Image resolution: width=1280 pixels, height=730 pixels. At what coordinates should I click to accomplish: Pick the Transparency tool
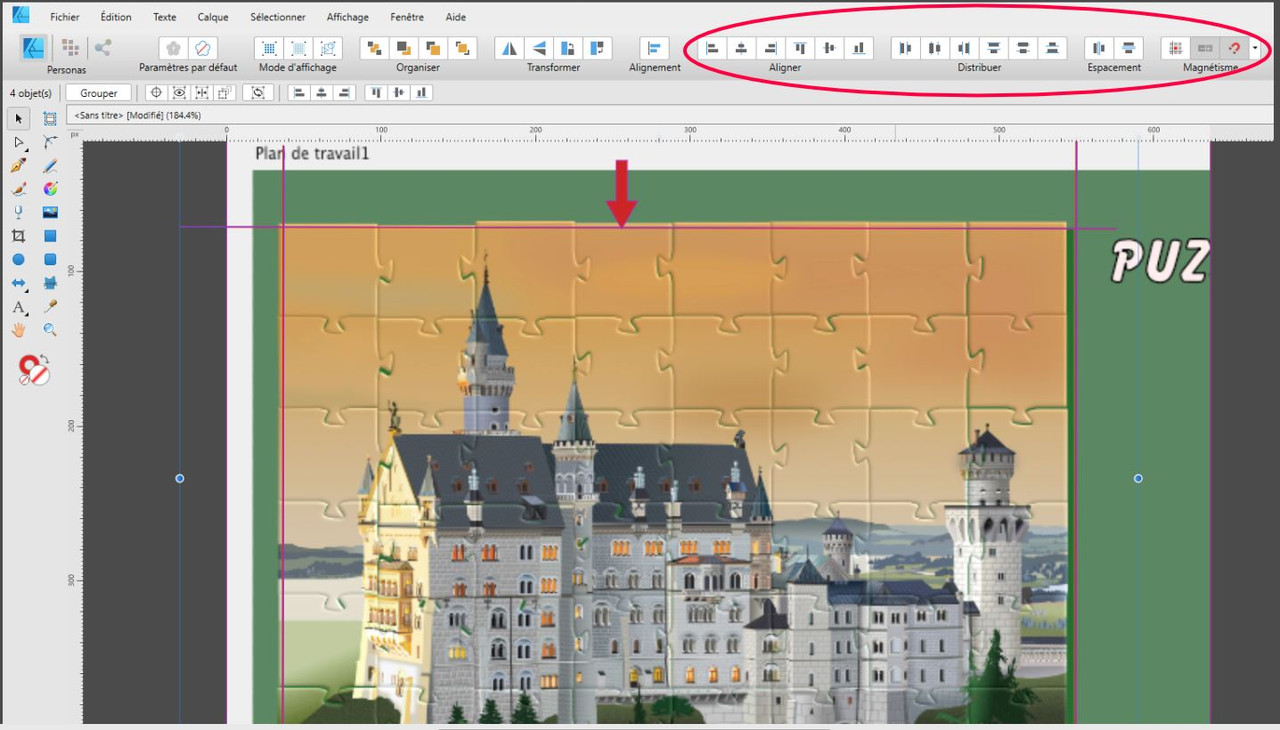(x=18, y=212)
